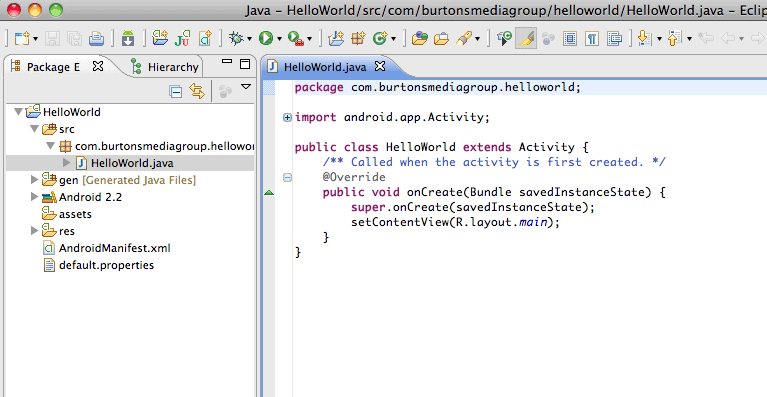Click the New wizard toolbar icon

[22, 38]
